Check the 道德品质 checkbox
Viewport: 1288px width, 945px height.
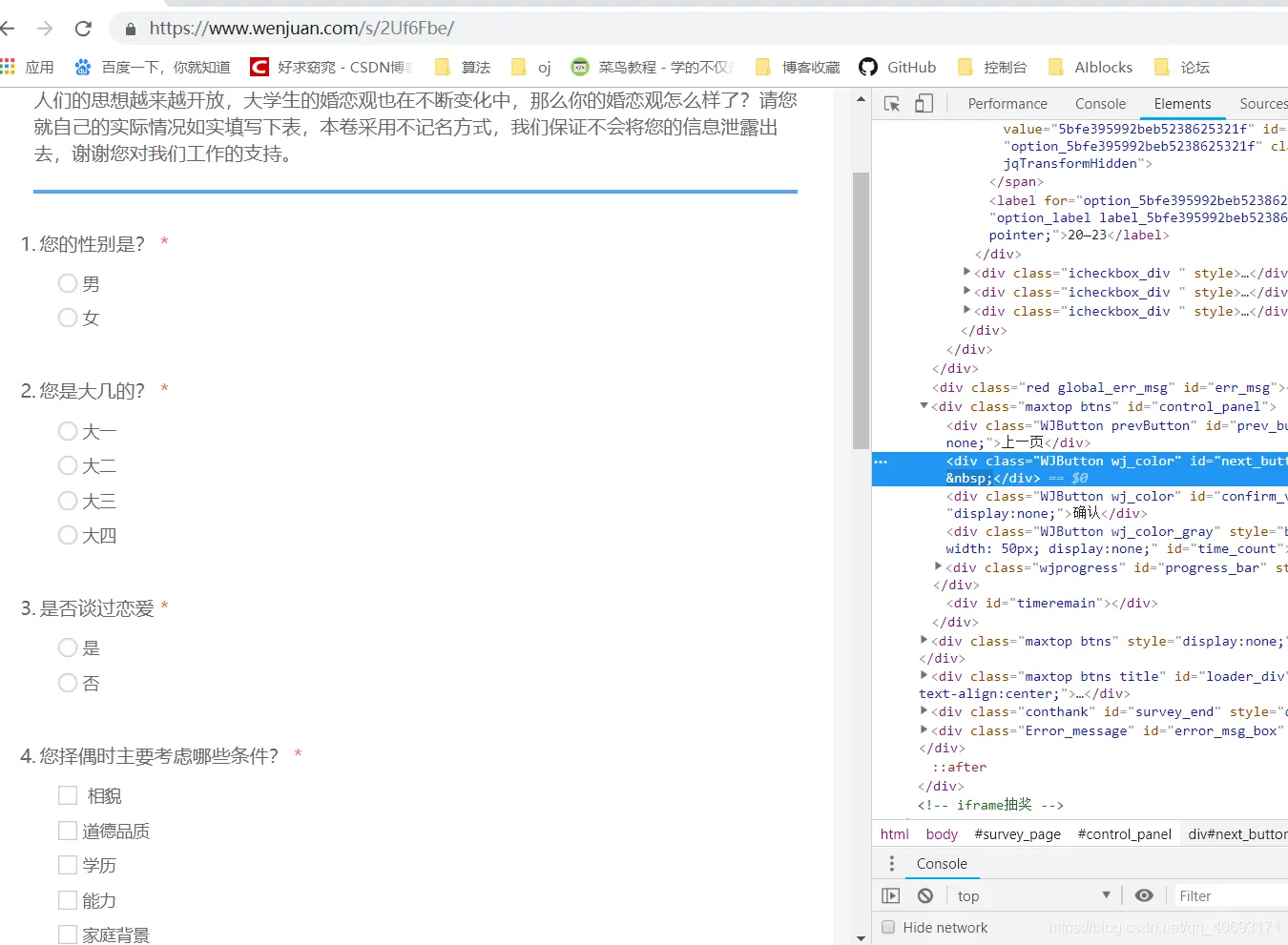[x=68, y=831]
